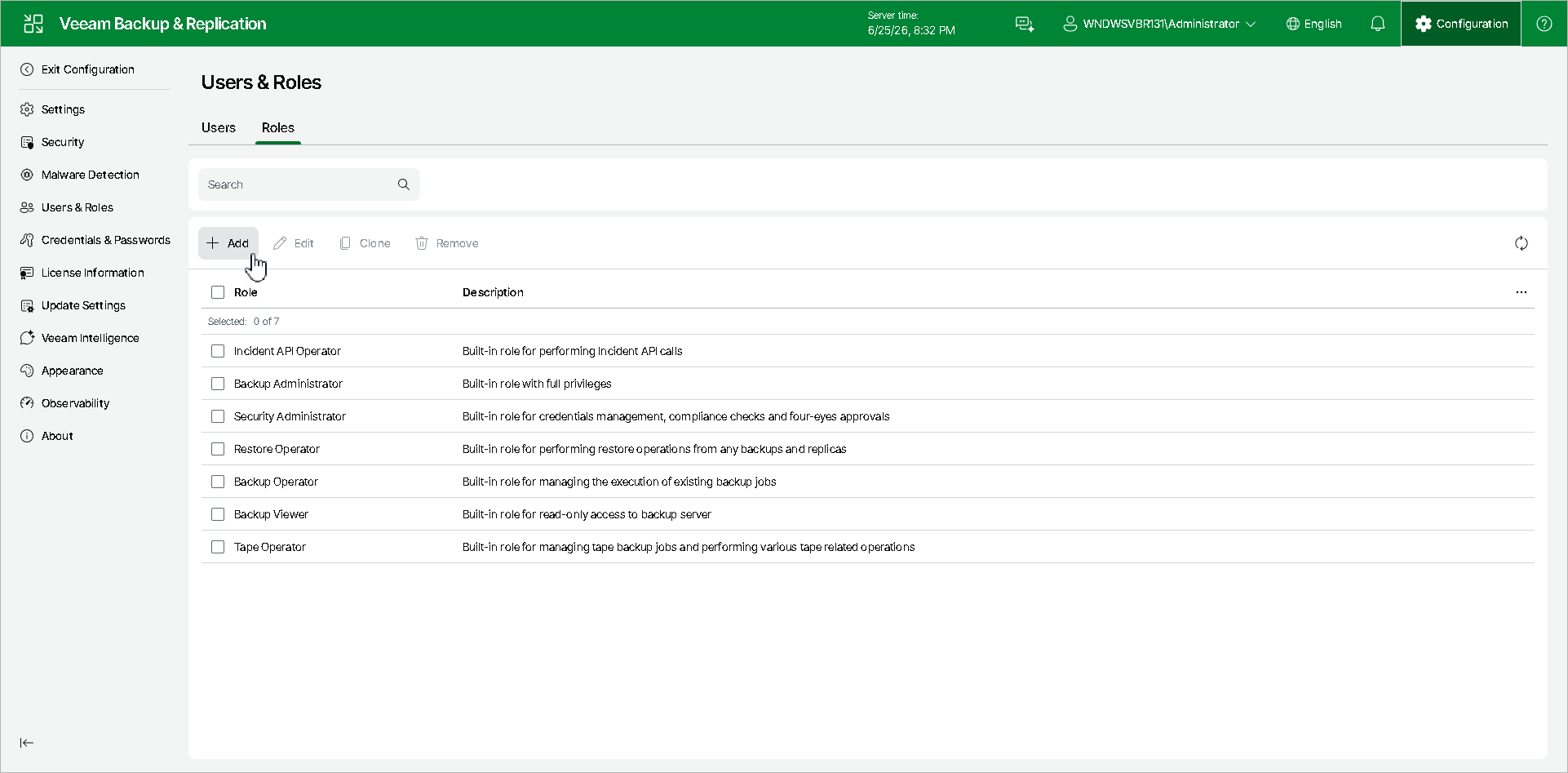Click the About info icon in the sidebar
Image resolution: width=1568 pixels, height=773 pixels.
pyautogui.click(x=27, y=436)
